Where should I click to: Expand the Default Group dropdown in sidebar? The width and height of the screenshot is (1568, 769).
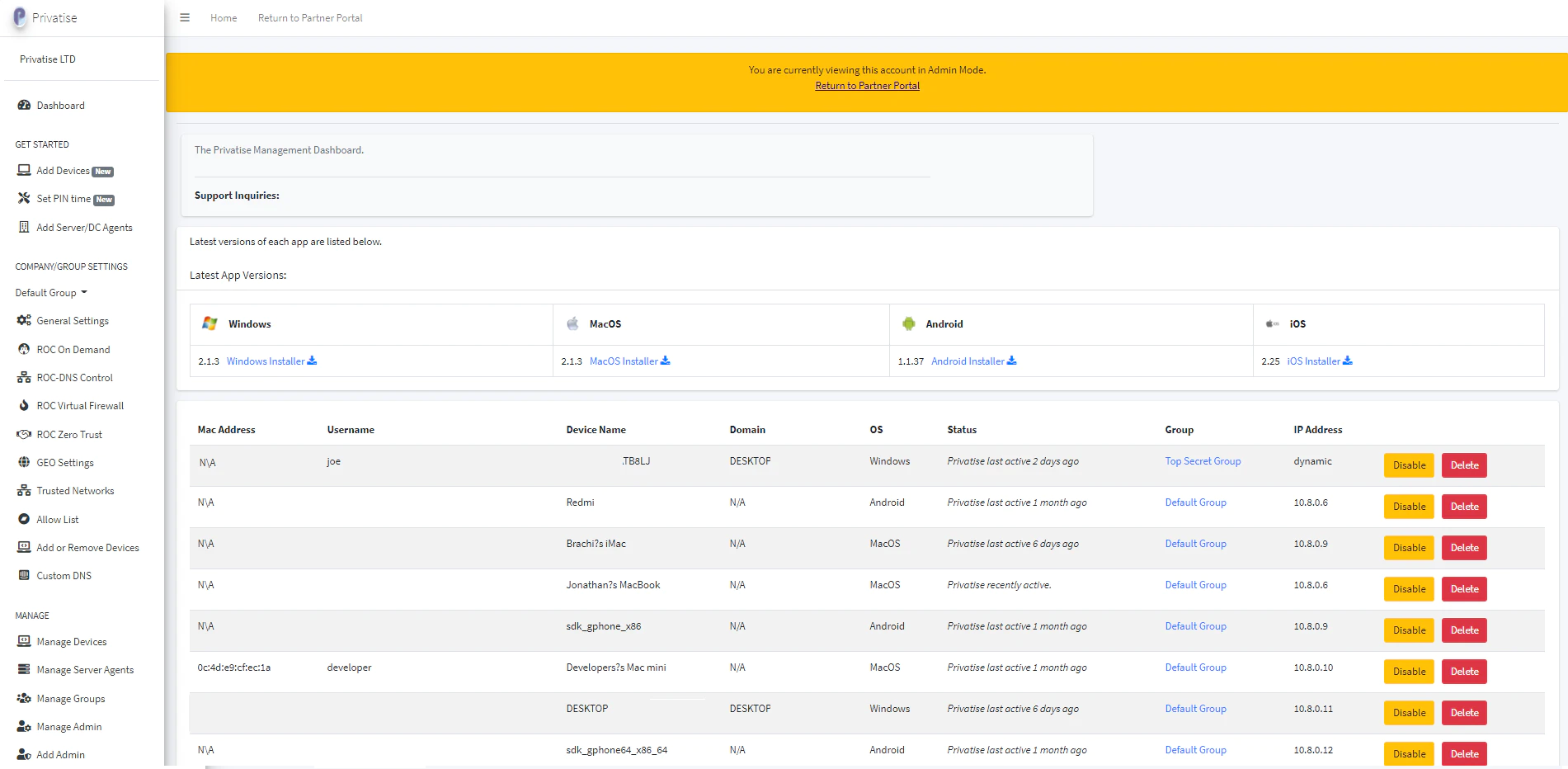click(51, 293)
